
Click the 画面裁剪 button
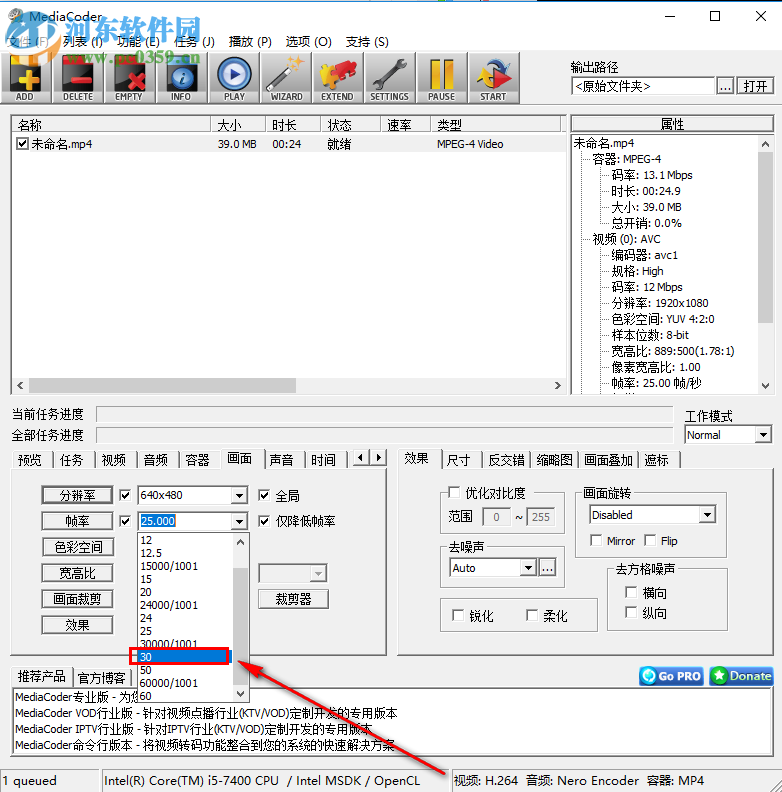pos(78,599)
